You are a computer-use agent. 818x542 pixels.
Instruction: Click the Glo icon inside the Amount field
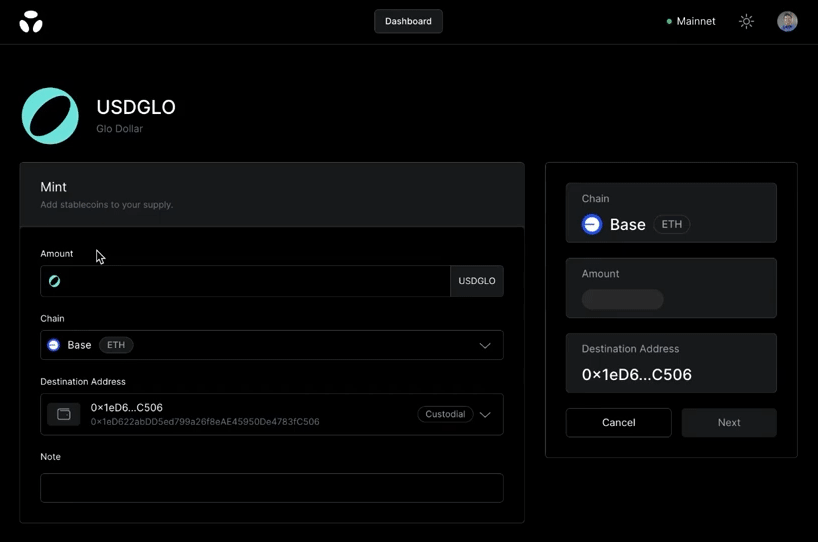point(55,281)
